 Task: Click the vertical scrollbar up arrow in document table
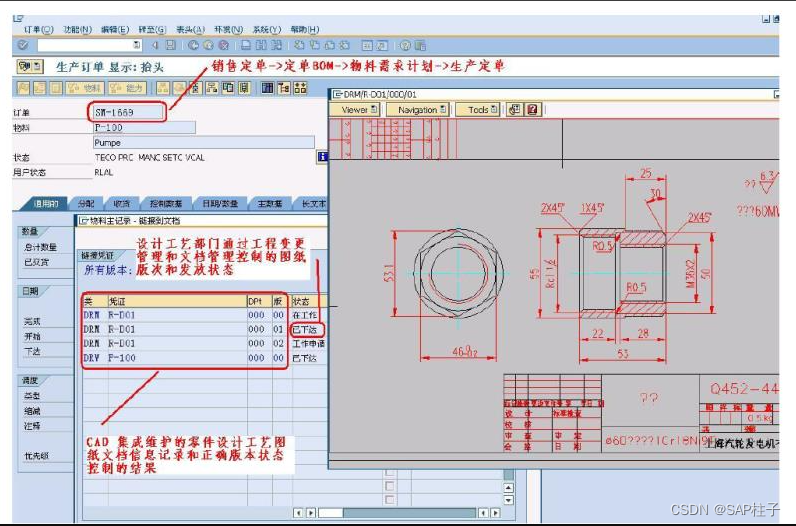pyautogui.click(x=509, y=488)
